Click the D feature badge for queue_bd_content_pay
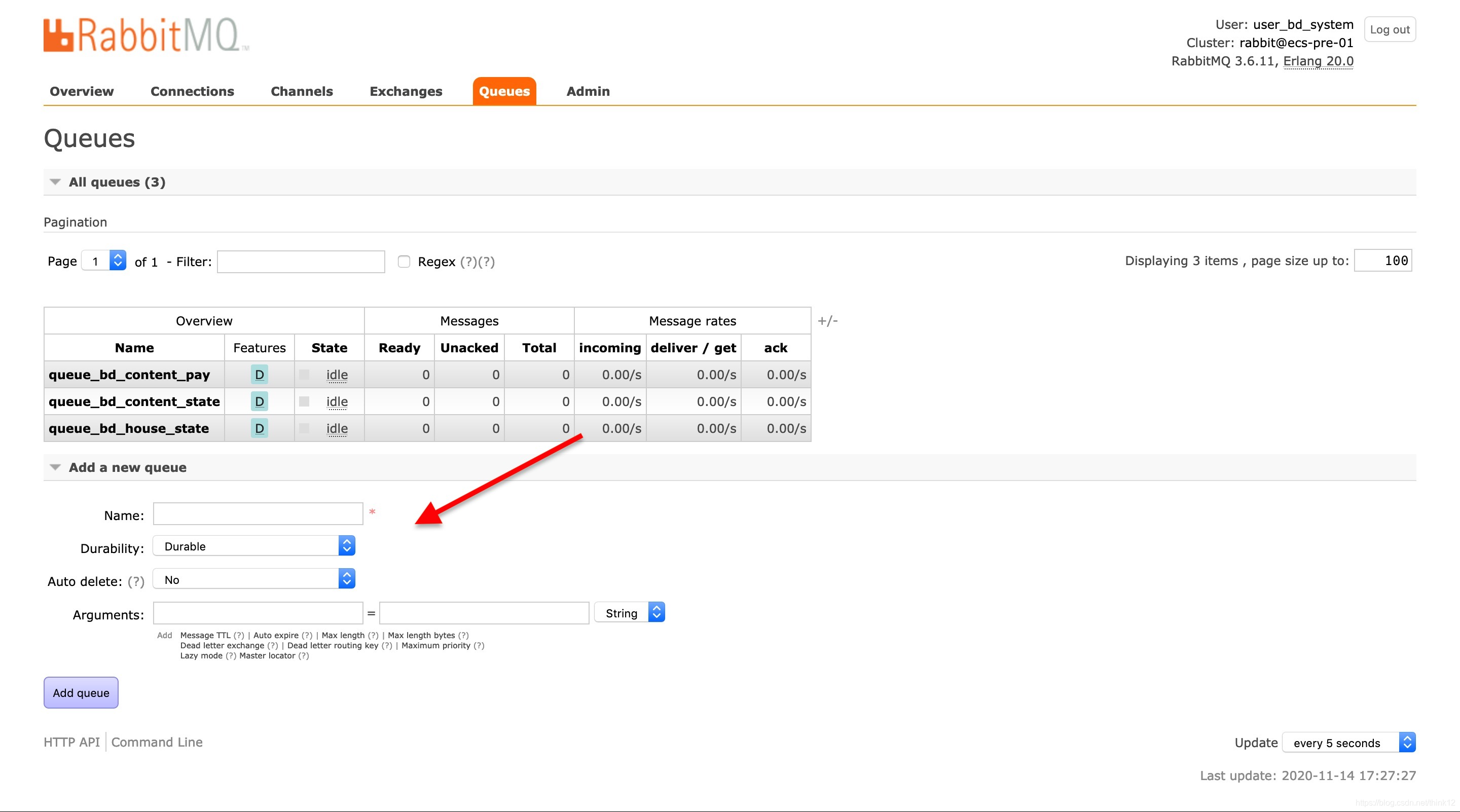The image size is (1460, 812). click(259, 375)
